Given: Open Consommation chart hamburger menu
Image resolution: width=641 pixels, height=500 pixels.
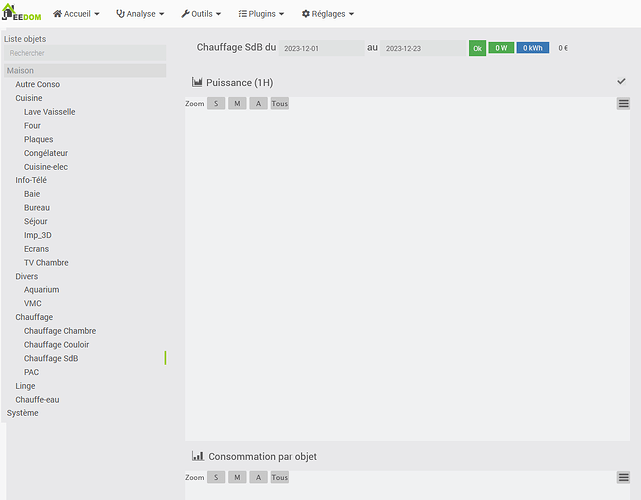Looking at the screenshot, I should click(x=623, y=477).
